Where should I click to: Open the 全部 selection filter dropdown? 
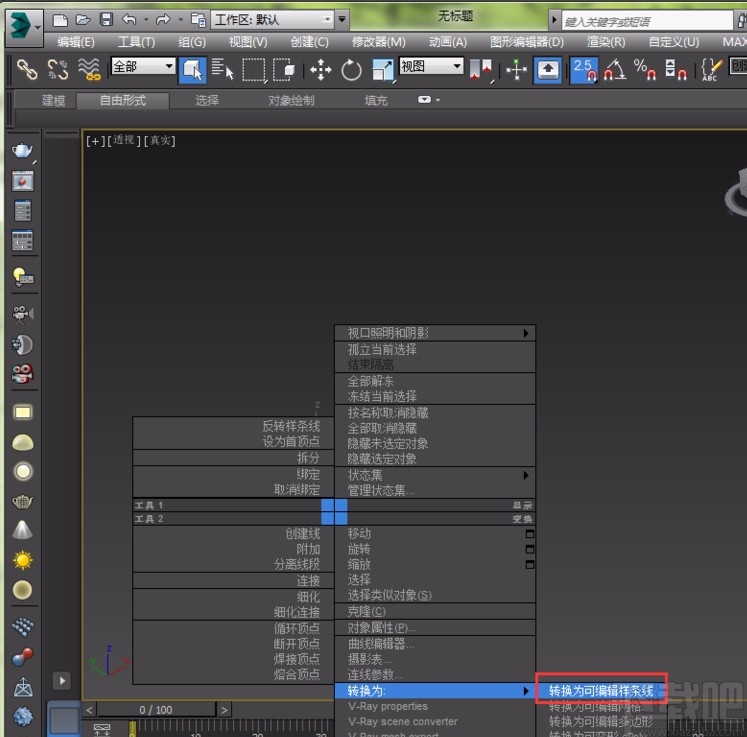pos(143,66)
